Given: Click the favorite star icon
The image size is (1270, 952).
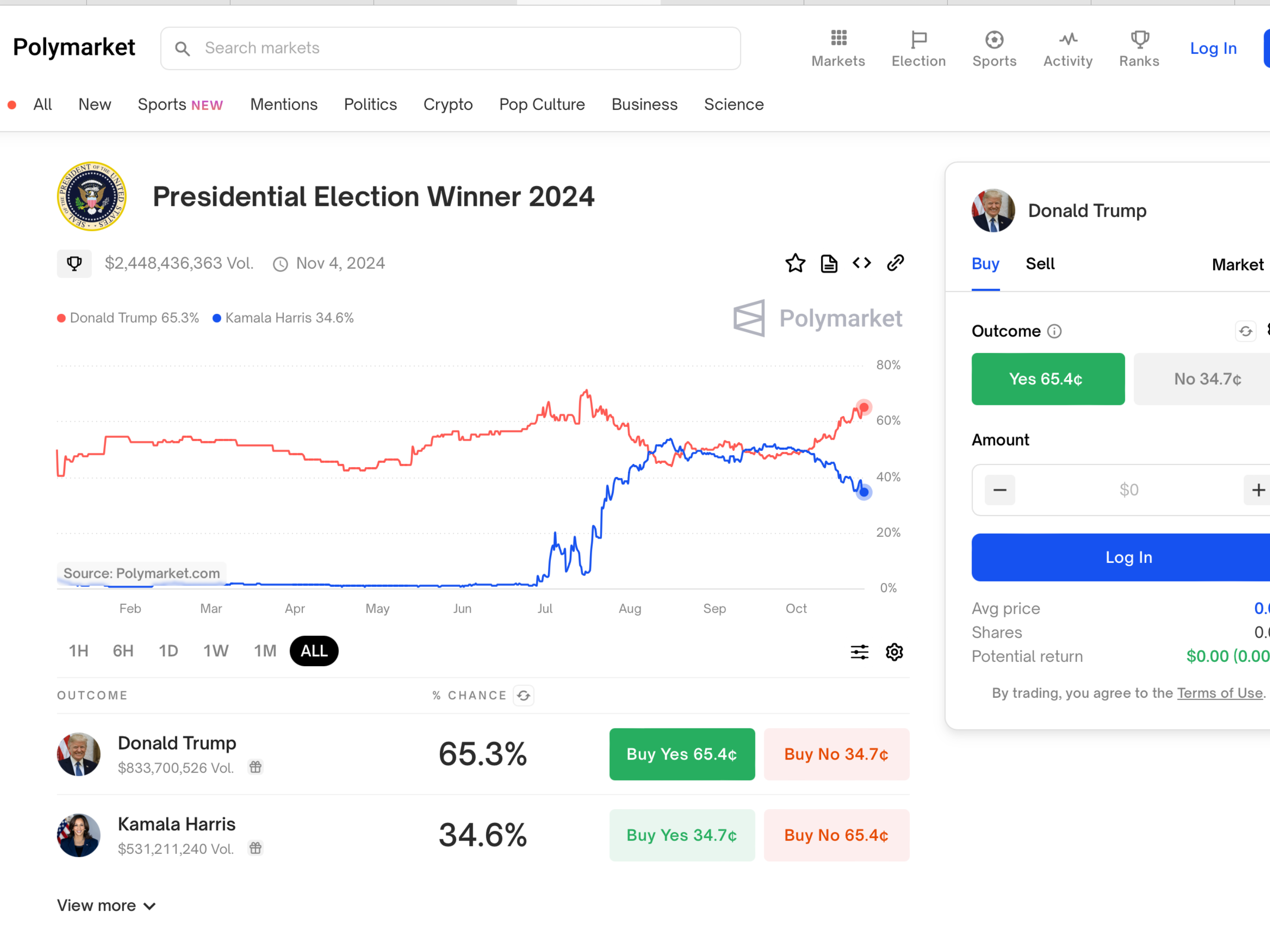Looking at the screenshot, I should point(794,264).
